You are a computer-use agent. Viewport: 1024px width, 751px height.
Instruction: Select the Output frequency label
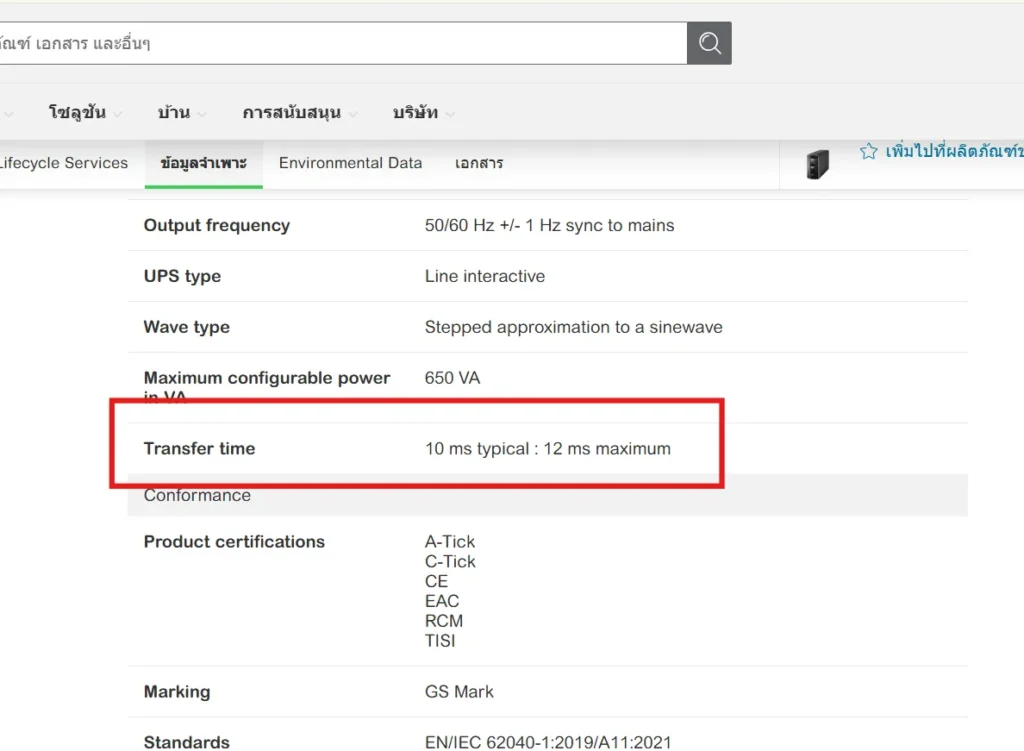tap(217, 225)
